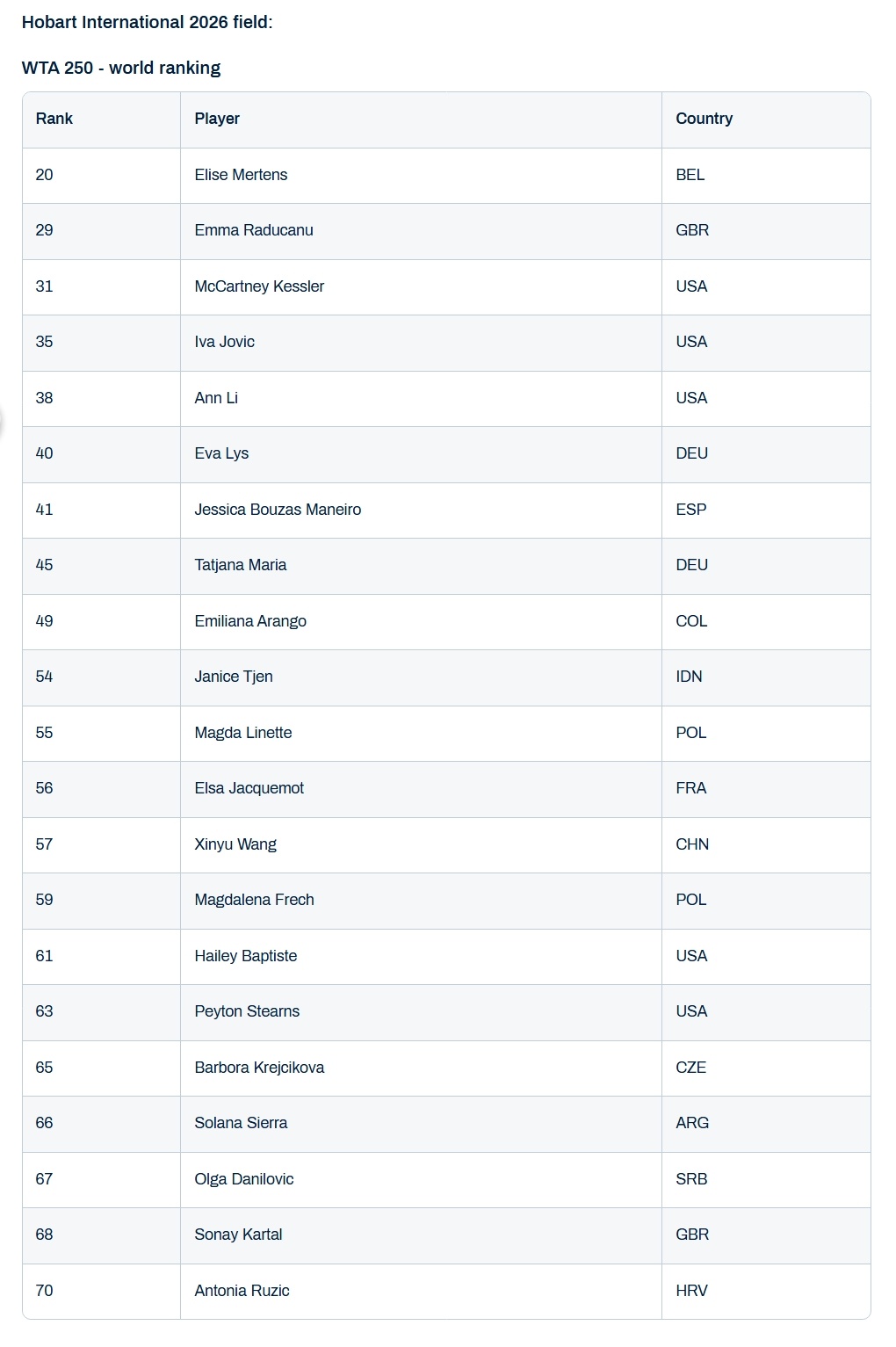Click the ARG country code cell
This screenshot has width=896, height=1347.
pos(692,1123)
